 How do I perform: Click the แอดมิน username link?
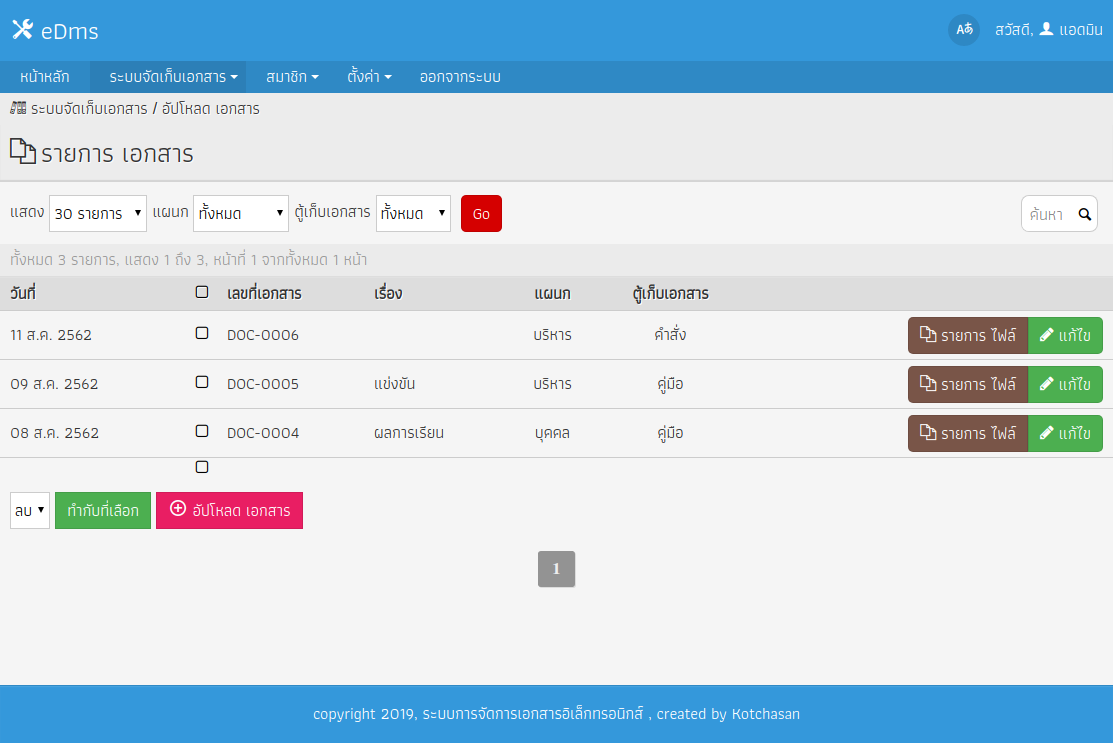coord(1080,30)
